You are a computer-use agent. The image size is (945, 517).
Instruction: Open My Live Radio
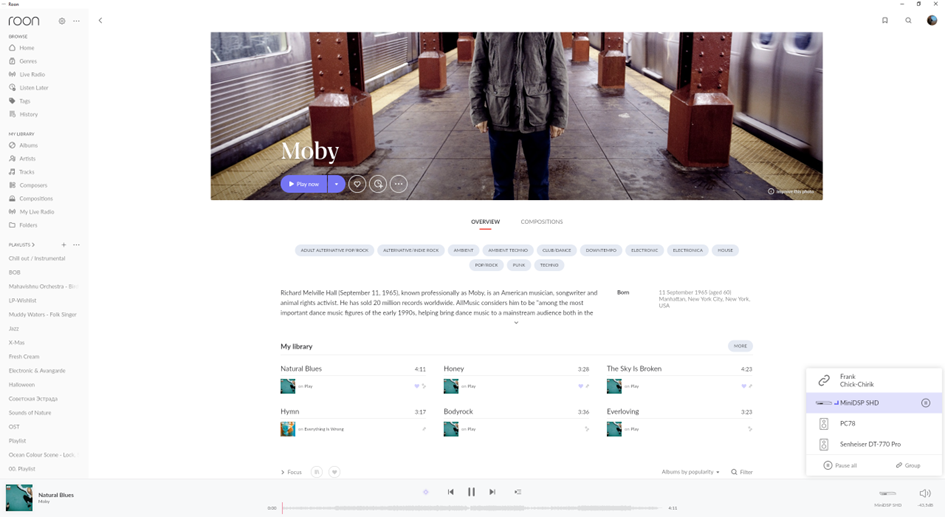click(x=31, y=212)
